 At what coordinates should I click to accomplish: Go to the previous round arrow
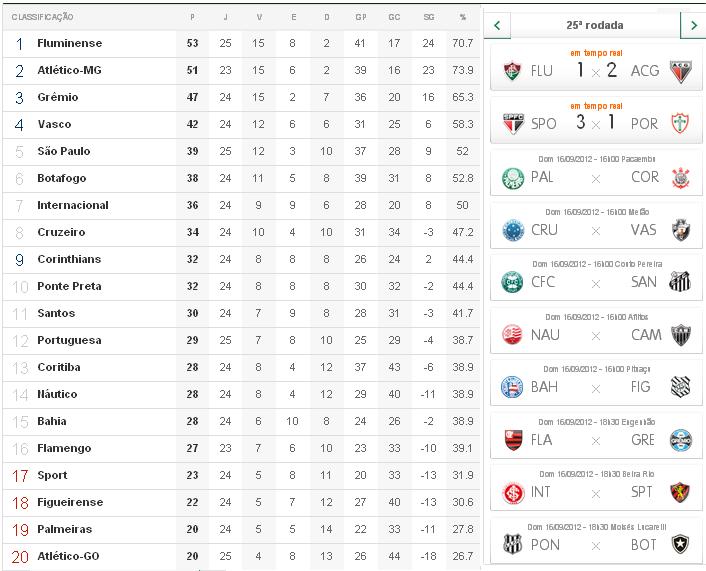497,25
